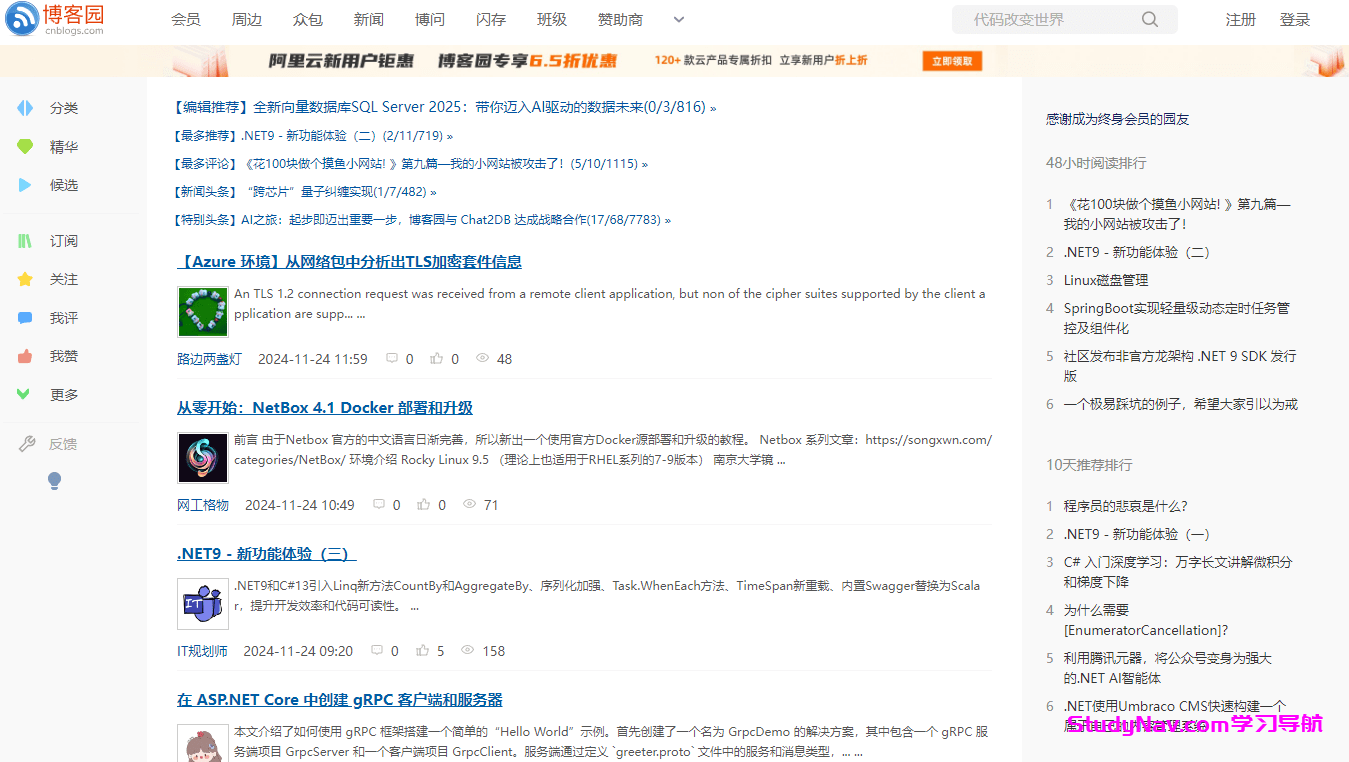The height and width of the screenshot is (762, 1349).
Task: Like the Azure TLS post via thumbs-up
Action: click(x=437, y=359)
